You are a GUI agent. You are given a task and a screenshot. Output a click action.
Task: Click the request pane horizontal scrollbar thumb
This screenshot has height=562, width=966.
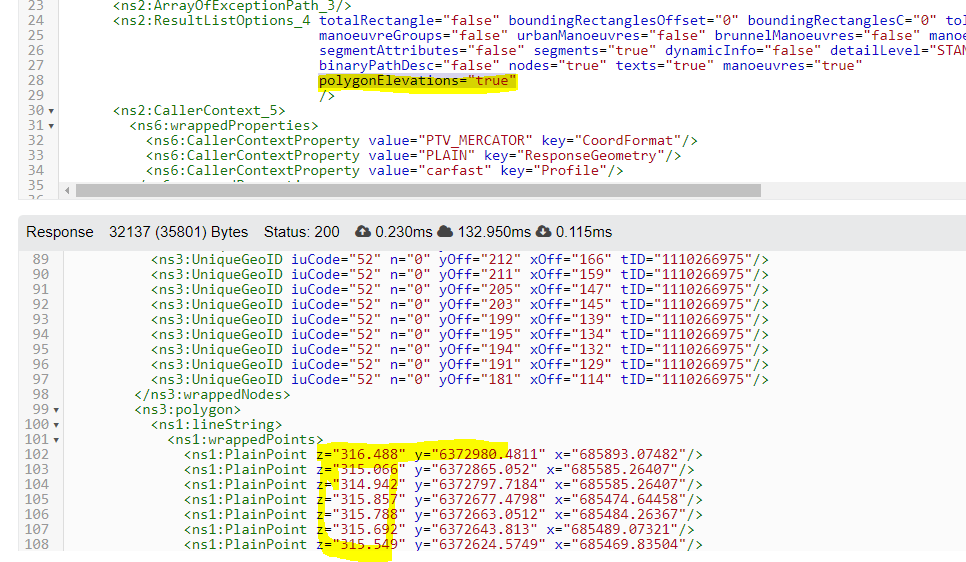coord(418,190)
